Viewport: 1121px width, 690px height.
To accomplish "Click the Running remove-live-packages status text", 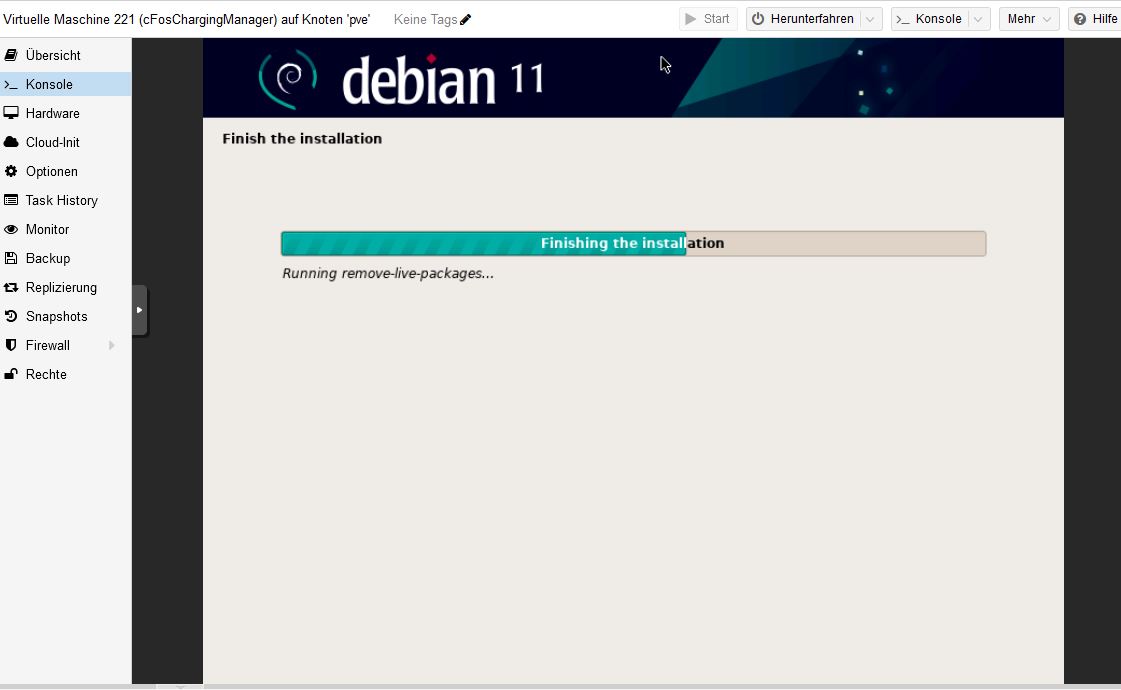I will (x=387, y=273).
